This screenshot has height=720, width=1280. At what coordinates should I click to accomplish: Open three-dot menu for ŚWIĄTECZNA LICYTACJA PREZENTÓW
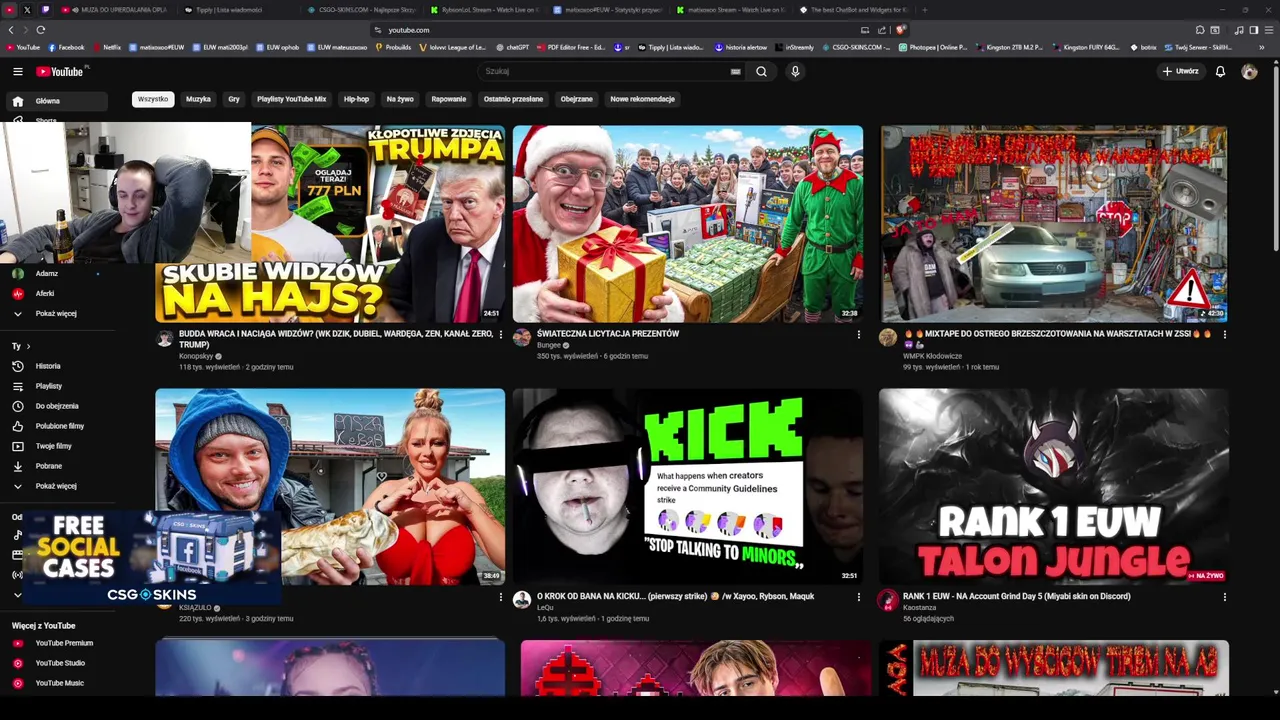[858, 334]
